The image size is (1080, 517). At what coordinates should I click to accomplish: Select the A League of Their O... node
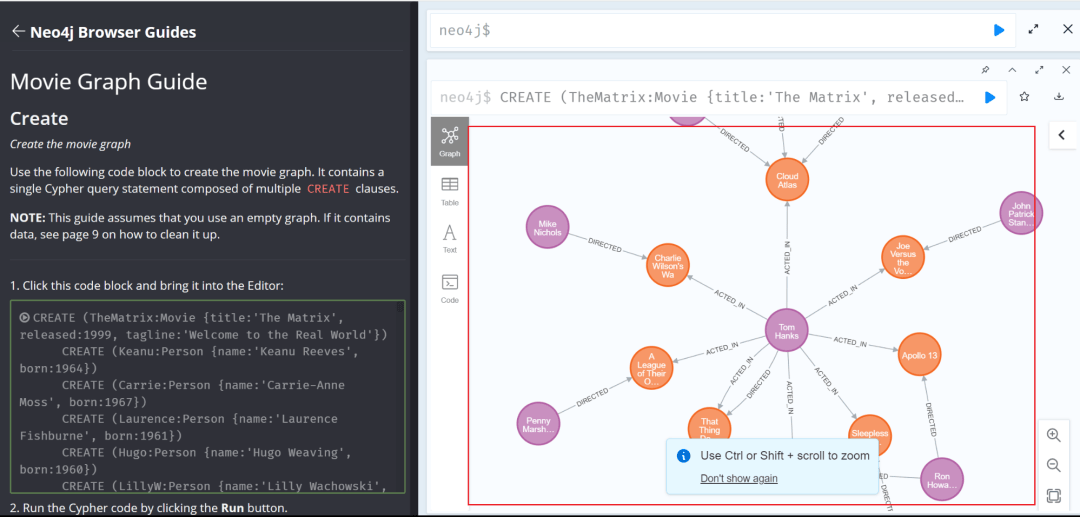click(652, 368)
